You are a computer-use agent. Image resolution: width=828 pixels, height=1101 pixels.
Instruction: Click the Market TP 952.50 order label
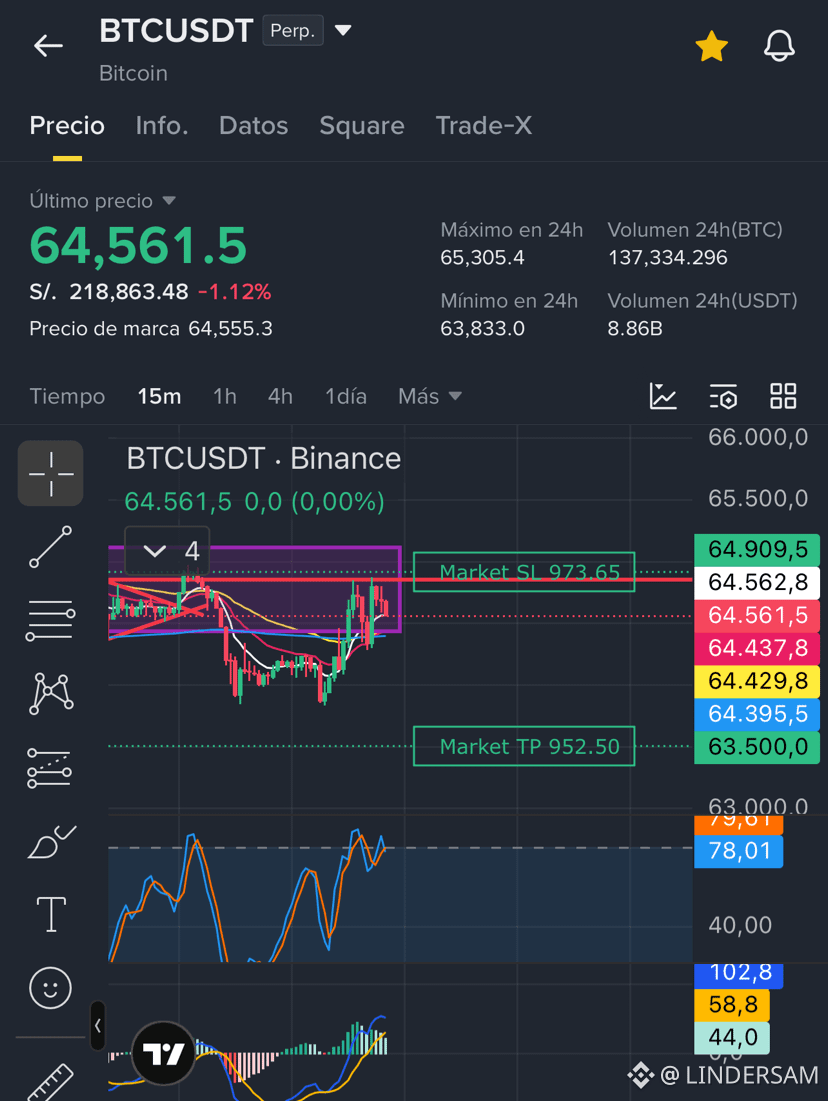(524, 746)
